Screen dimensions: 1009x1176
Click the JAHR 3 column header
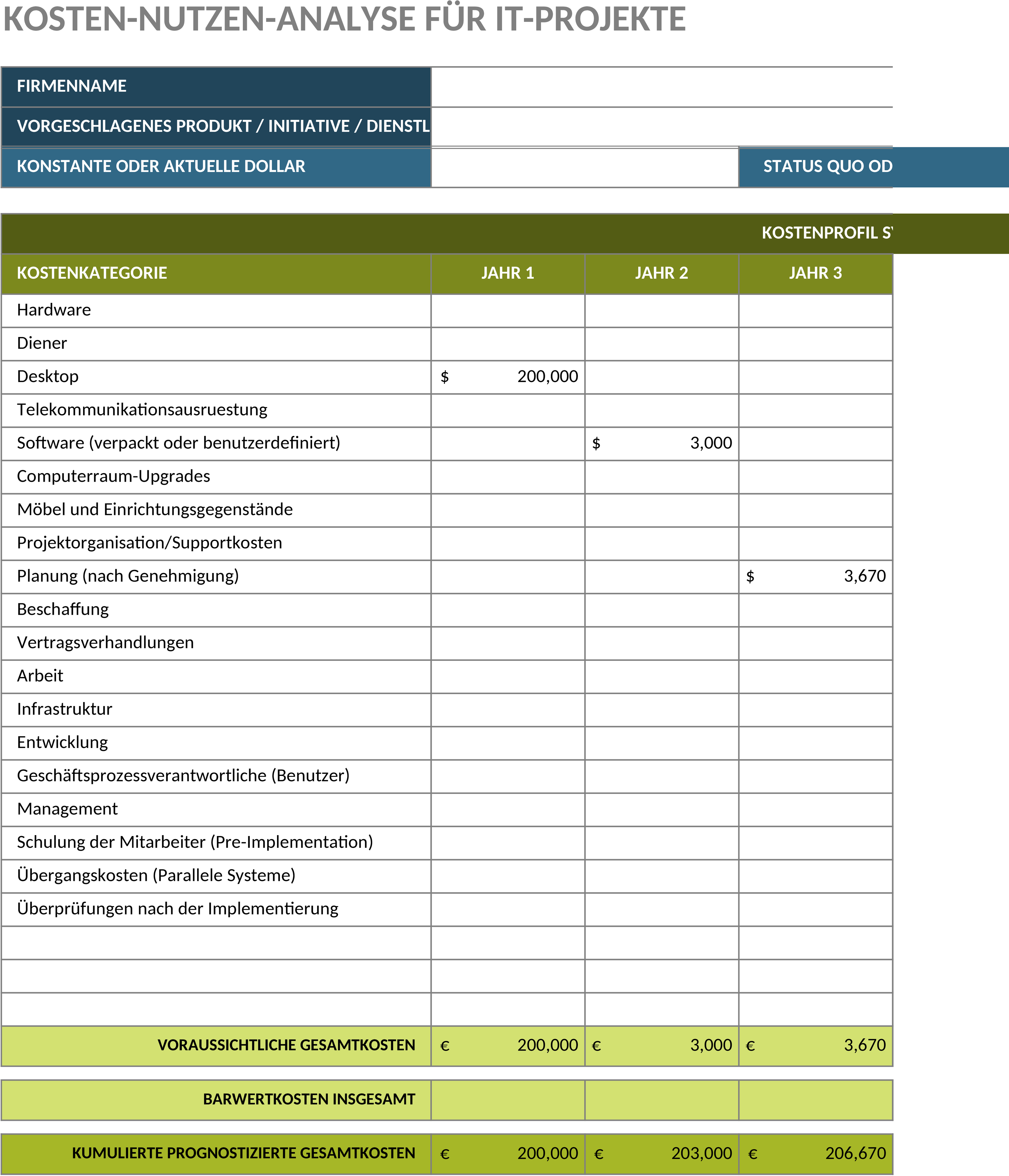[x=815, y=274]
